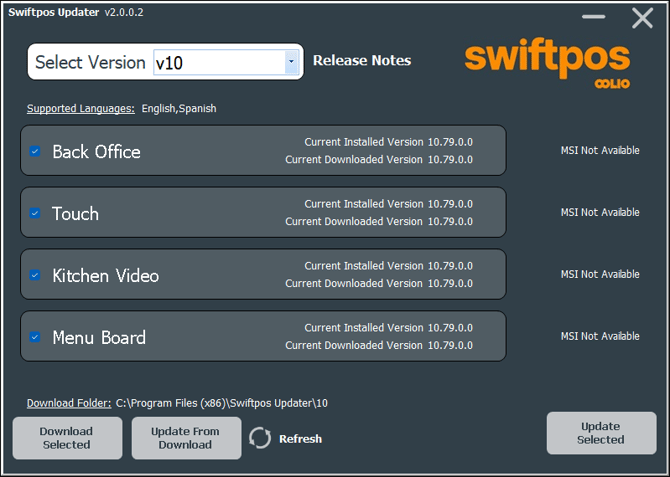Click Menu Board Current Installed Version text
The image size is (670, 477).
point(388,328)
